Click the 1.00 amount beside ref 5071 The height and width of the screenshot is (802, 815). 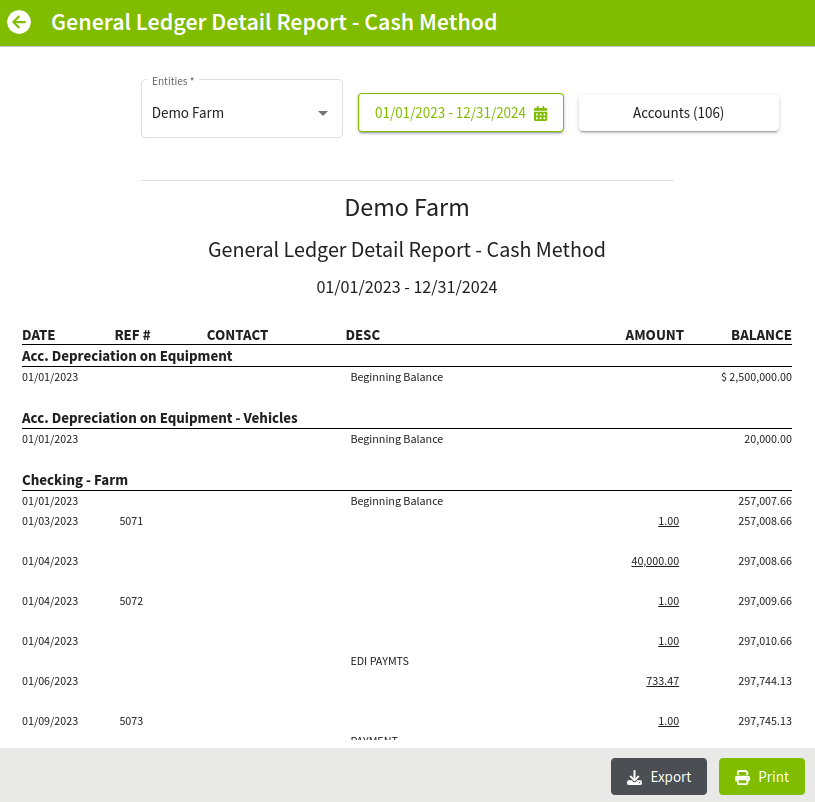pos(668,521)
